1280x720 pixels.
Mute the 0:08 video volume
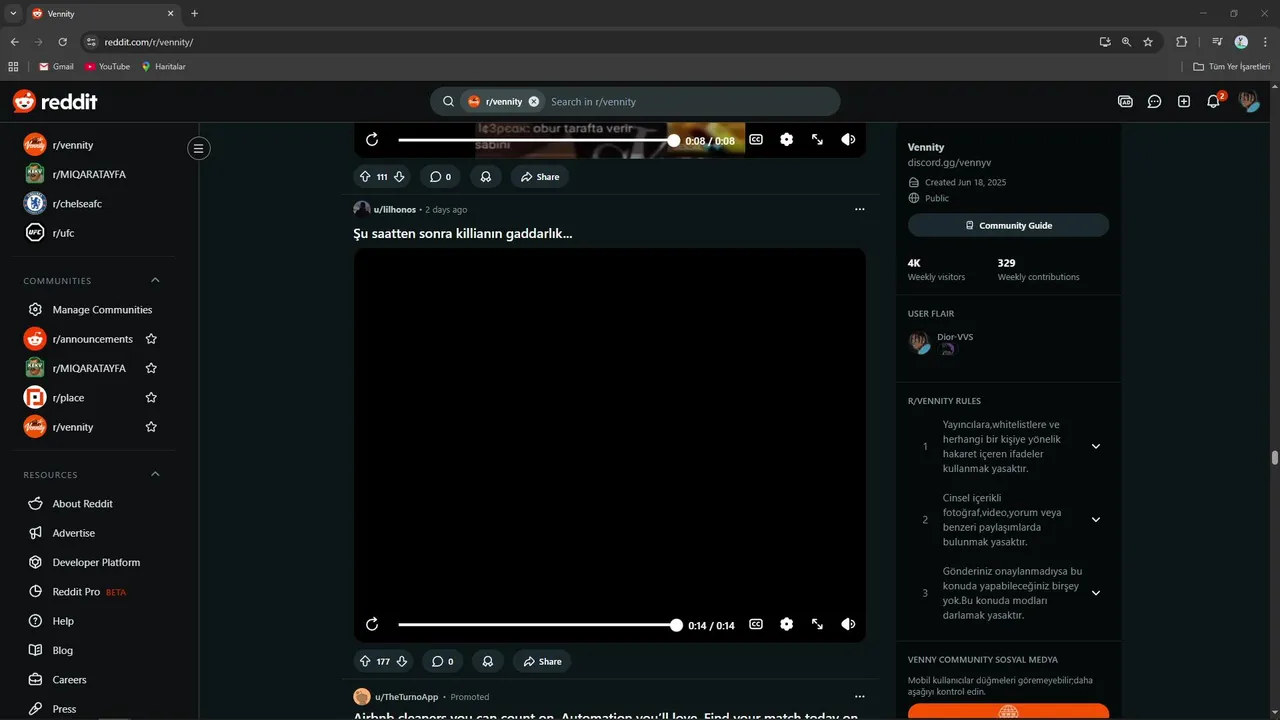pyautogui.click(x=848, y=140)
